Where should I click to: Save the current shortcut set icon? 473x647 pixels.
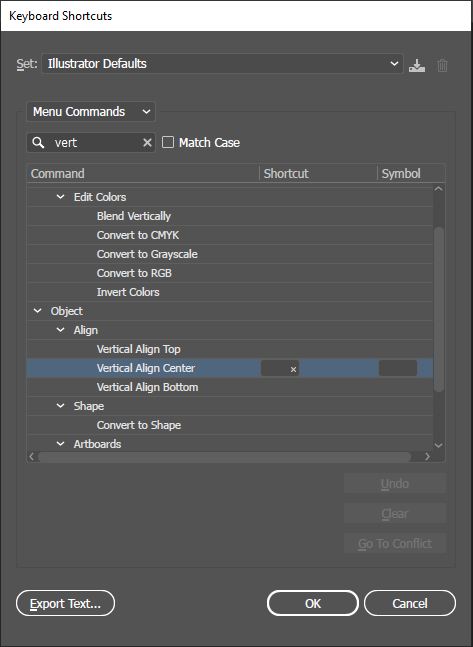416,65
